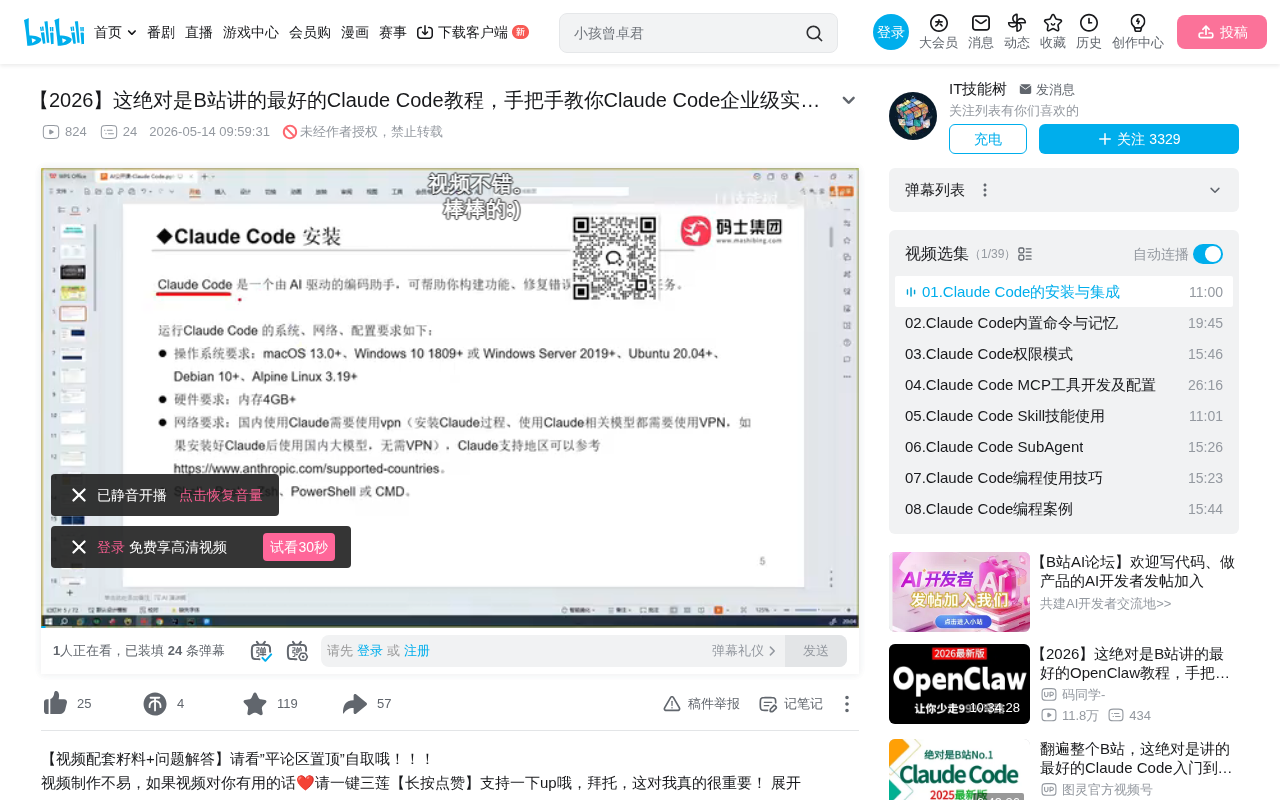Image resolution: width=1280 pixels, height=800 pixels.
Task: Close the 已静音开播 notice
Action: 79,495
